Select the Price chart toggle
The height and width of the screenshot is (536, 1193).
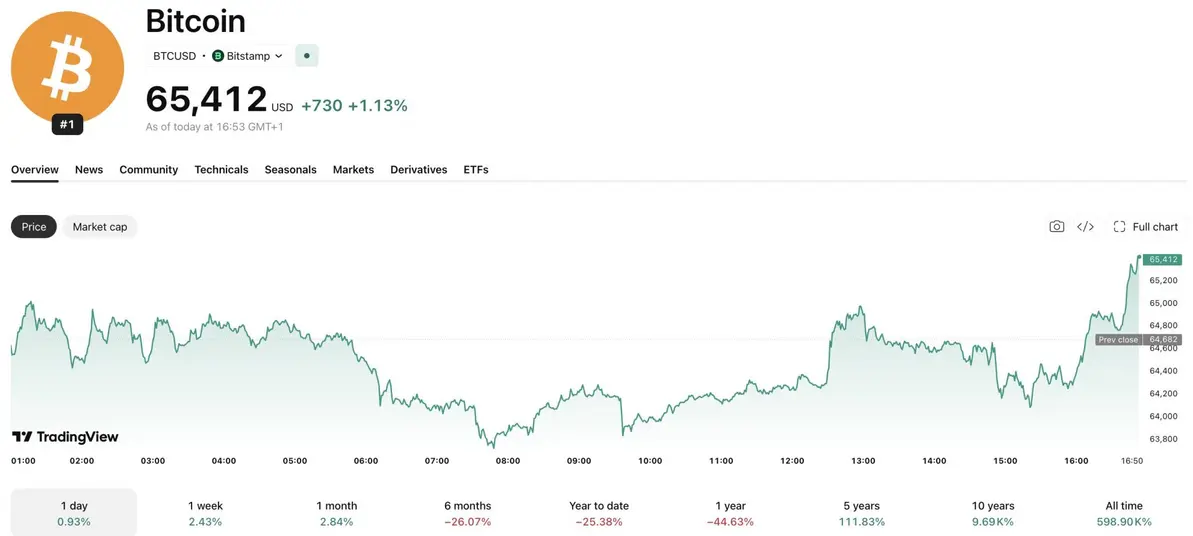point(33,227)
